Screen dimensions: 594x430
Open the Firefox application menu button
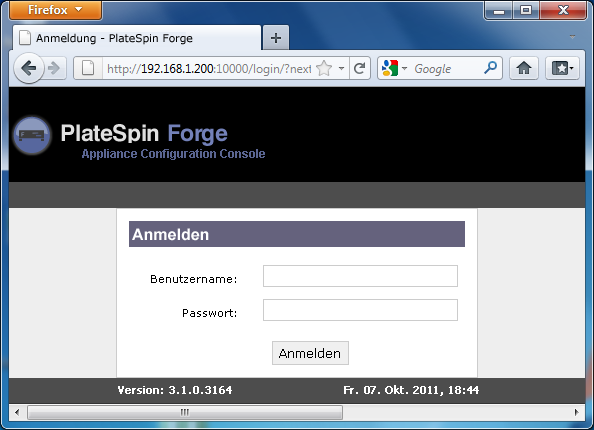coord(56,9)
